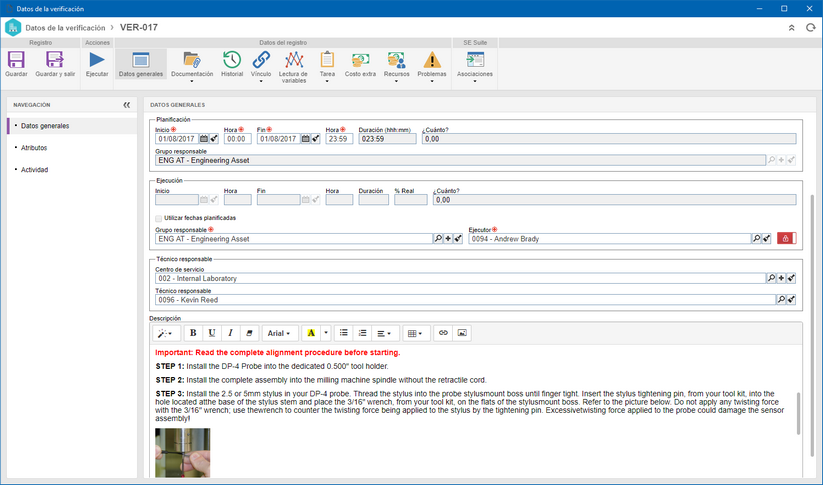Clear Técnico responsable field
Viewport: 823px width, 485px height.
pyautogui.click(x=791, y=300)
